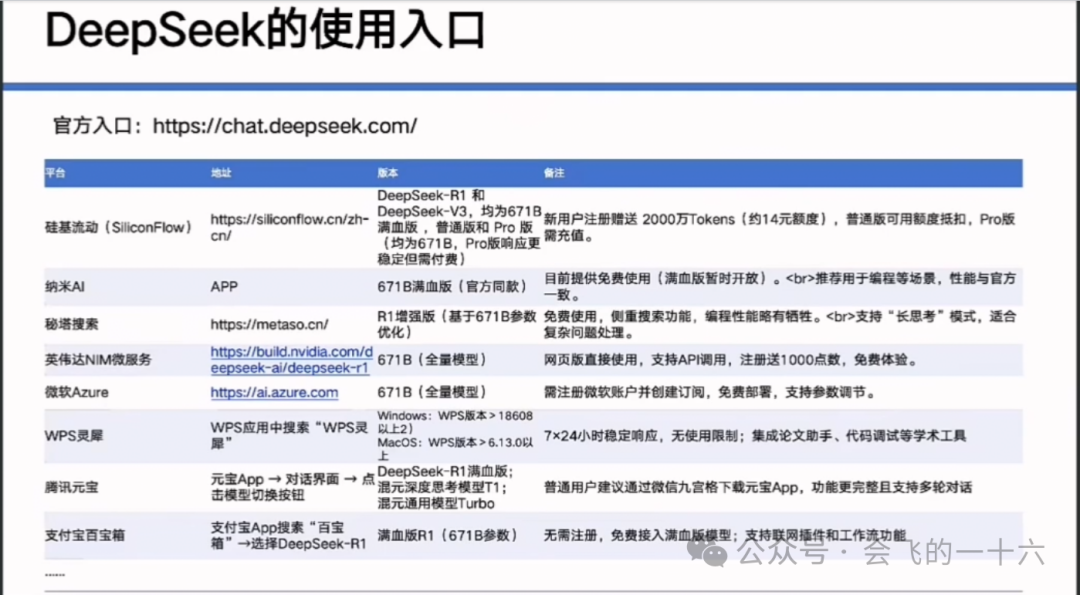Click the "DeepSeek-R1 和 DeepSeek-V3" version cell
The width and height of the screenshot is (1080, 595).
(x=459, y=227)
